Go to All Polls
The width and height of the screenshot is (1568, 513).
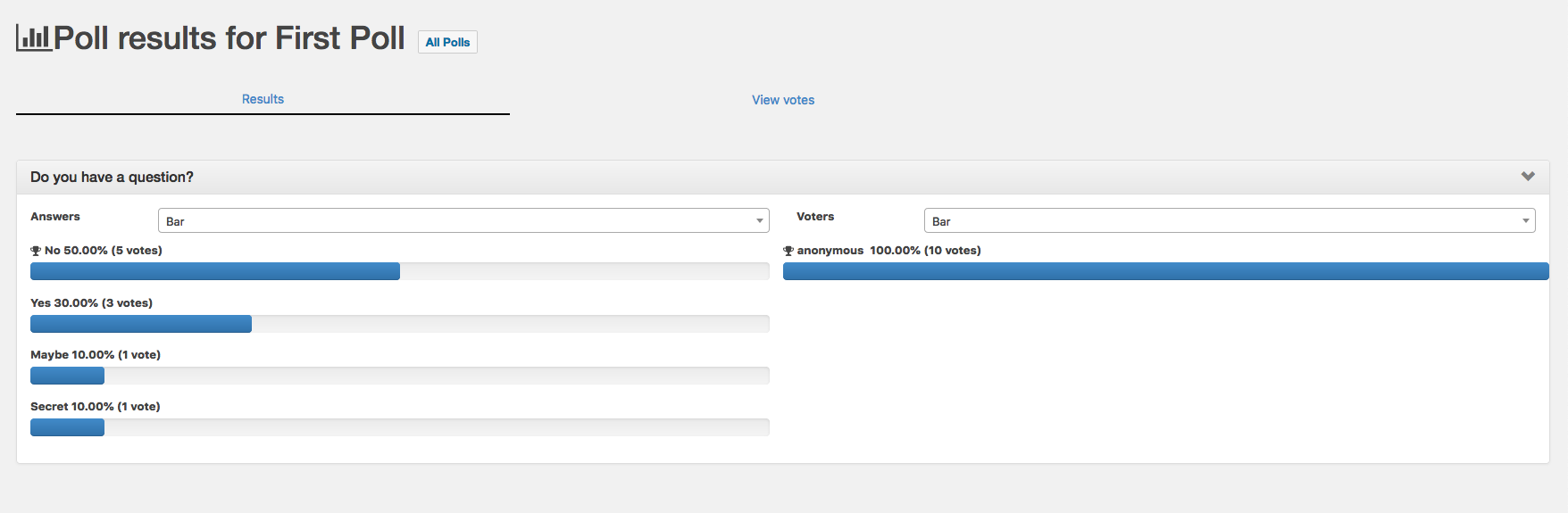point(447,42)
